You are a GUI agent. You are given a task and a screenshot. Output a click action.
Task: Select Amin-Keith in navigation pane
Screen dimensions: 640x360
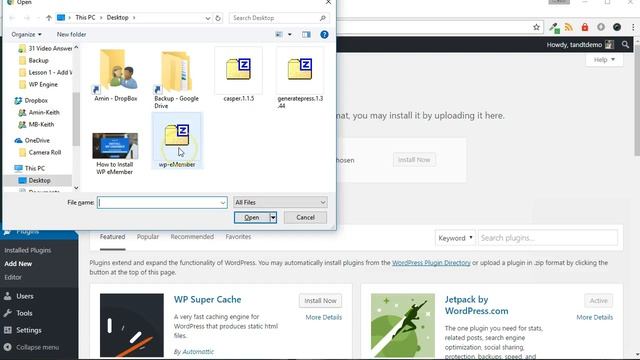coord(39,112)
